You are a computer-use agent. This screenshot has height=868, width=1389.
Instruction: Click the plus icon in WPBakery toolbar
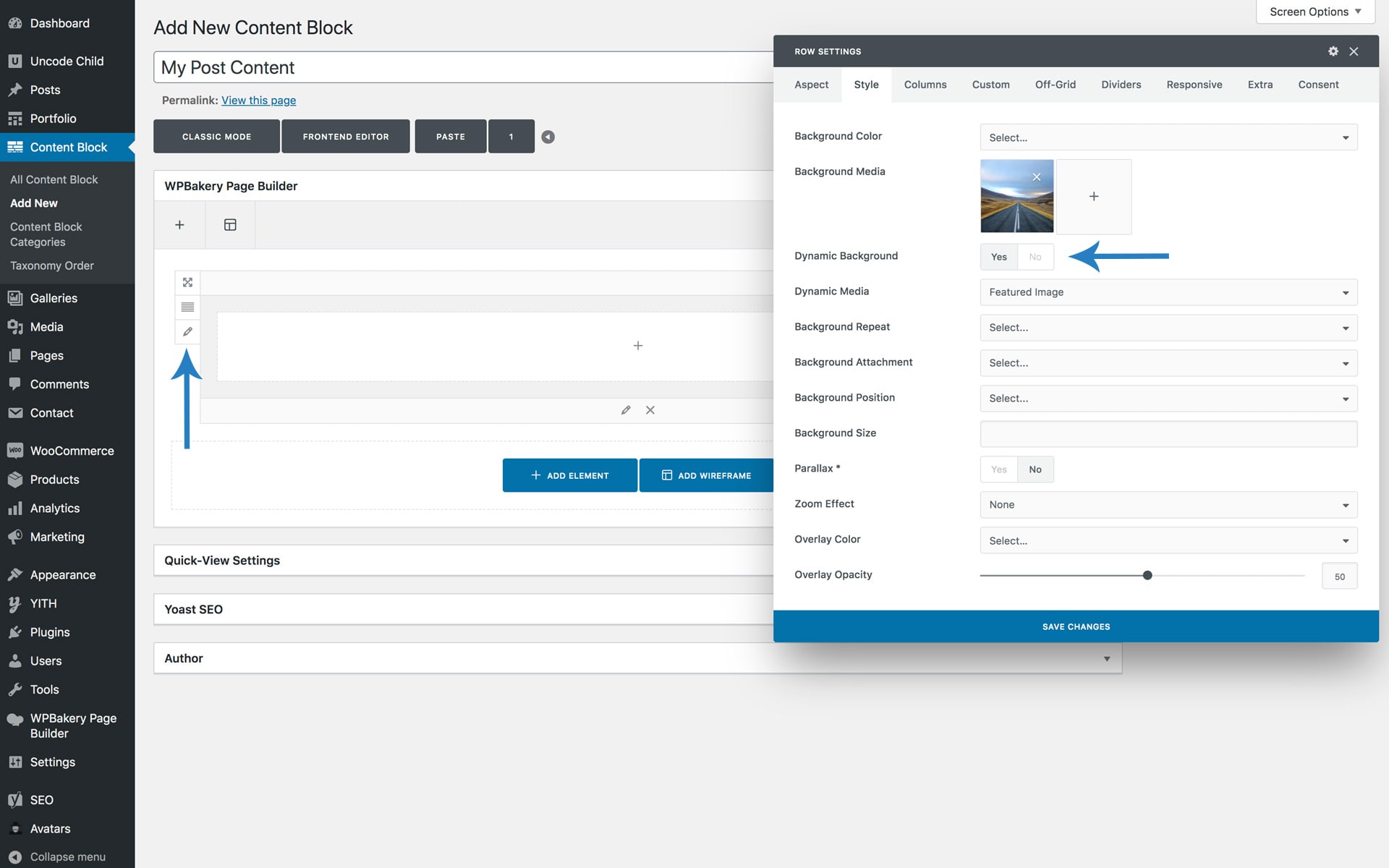[x=179, y=225]
